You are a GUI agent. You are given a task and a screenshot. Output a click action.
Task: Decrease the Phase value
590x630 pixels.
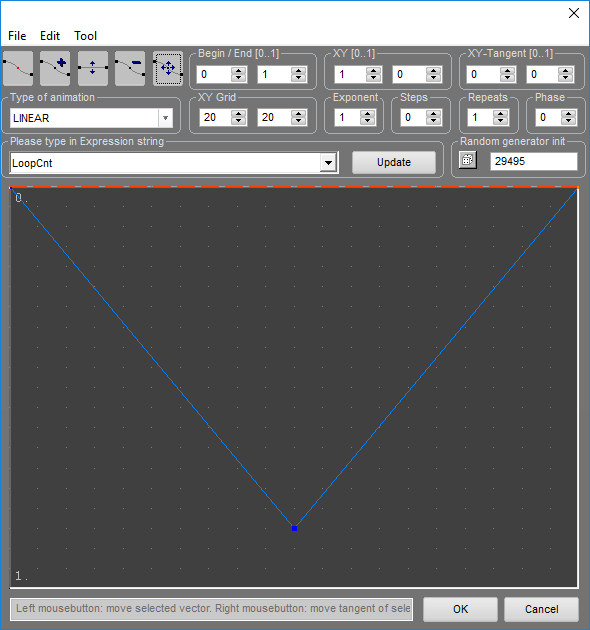point(568,121)
